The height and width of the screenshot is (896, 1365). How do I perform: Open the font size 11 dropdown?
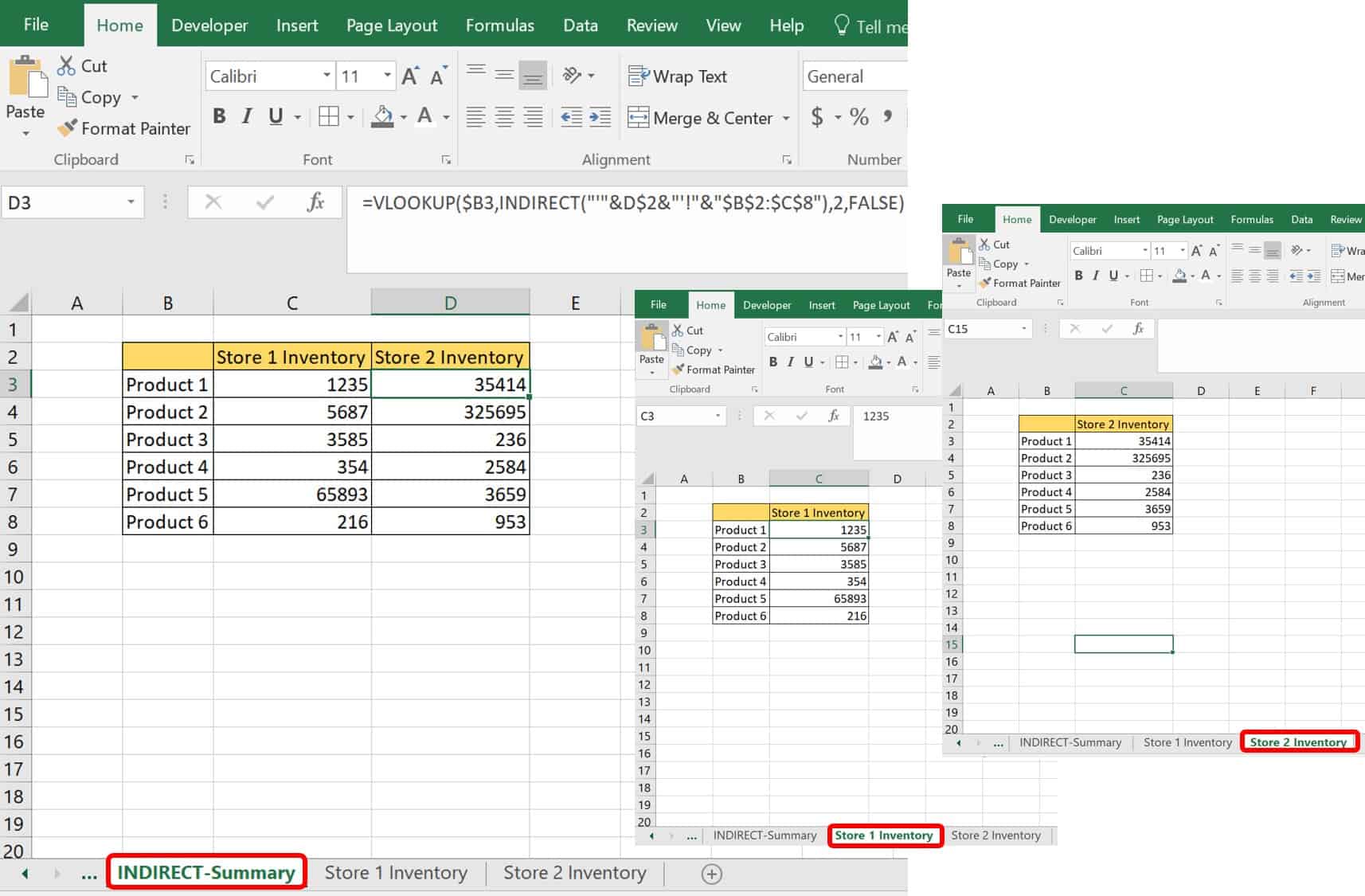[x=387, y=76]
